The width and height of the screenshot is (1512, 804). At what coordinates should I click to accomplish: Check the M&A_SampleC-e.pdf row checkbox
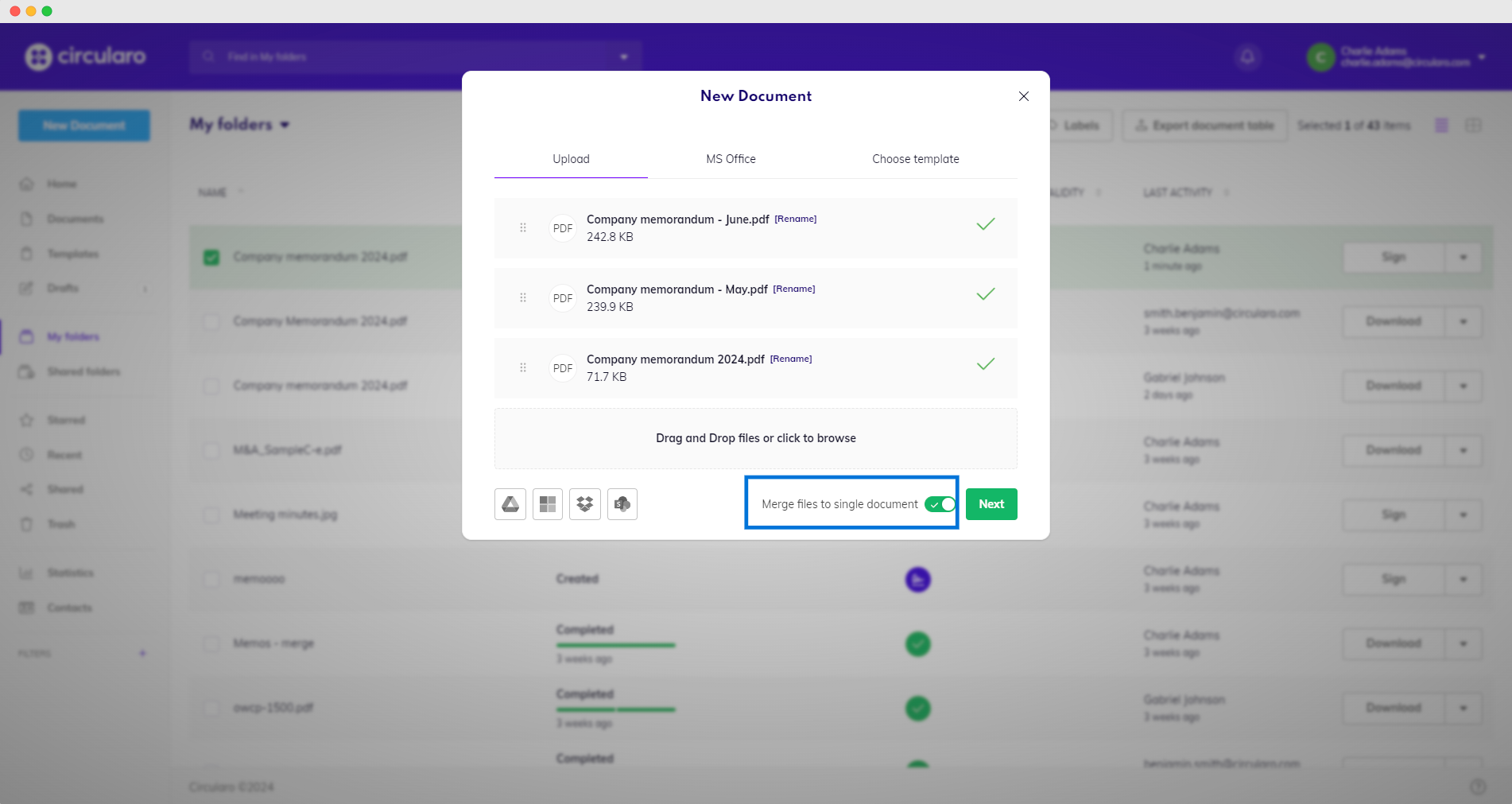211,451
